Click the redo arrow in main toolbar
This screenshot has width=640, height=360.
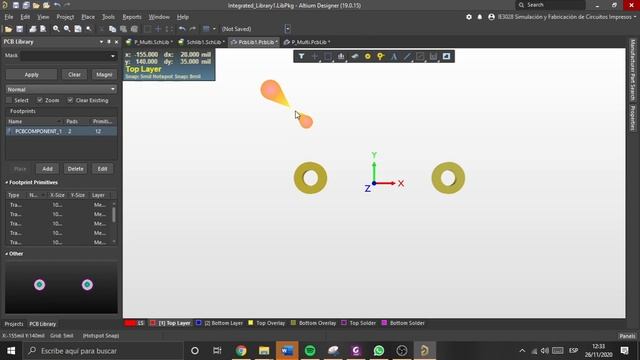pos(193,29)
